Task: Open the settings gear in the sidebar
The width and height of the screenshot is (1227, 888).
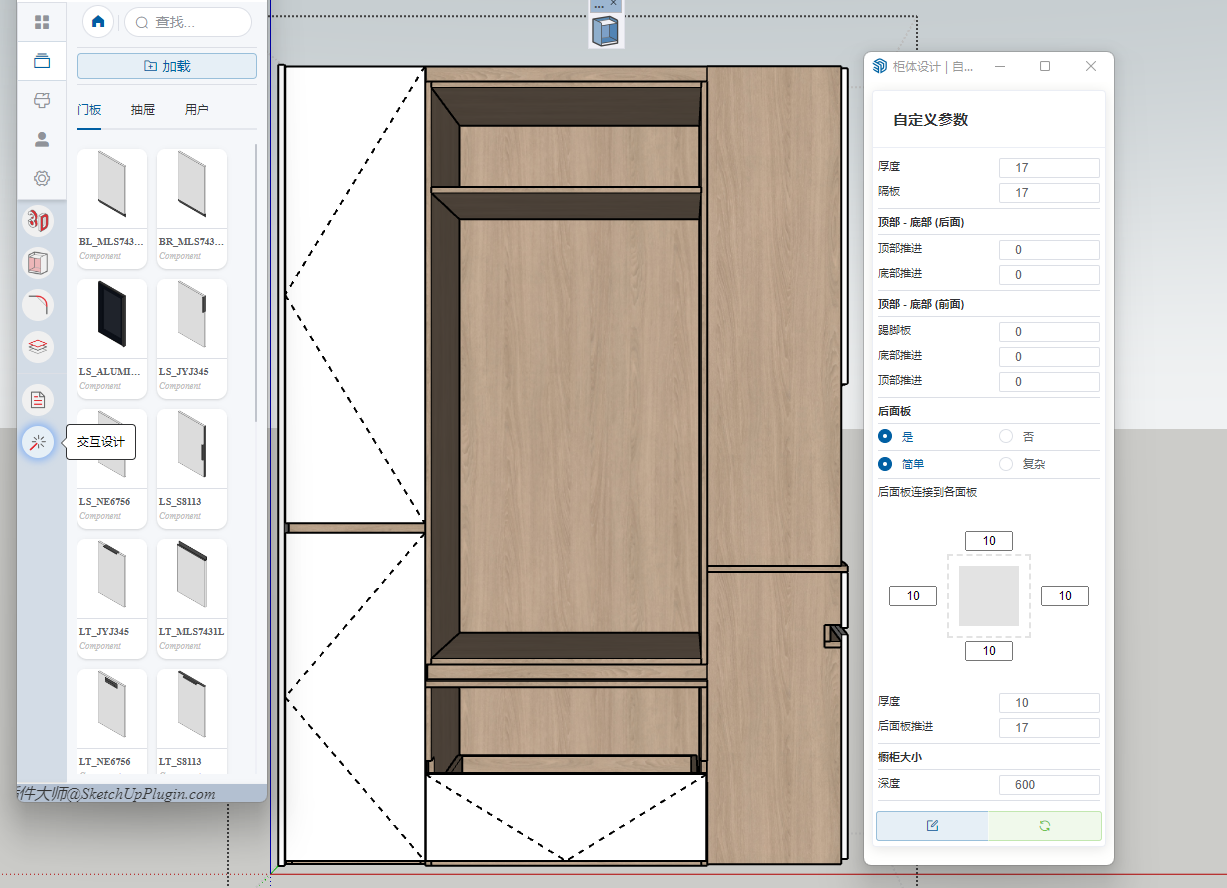Action: pos(42,178)
